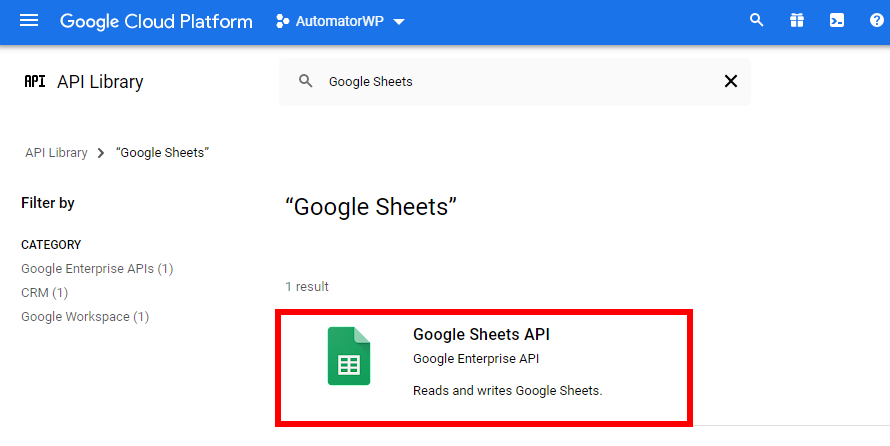Screen dimensions: 890x446
Task: Click the search magnifier in top bar
Action: [757, 21]
